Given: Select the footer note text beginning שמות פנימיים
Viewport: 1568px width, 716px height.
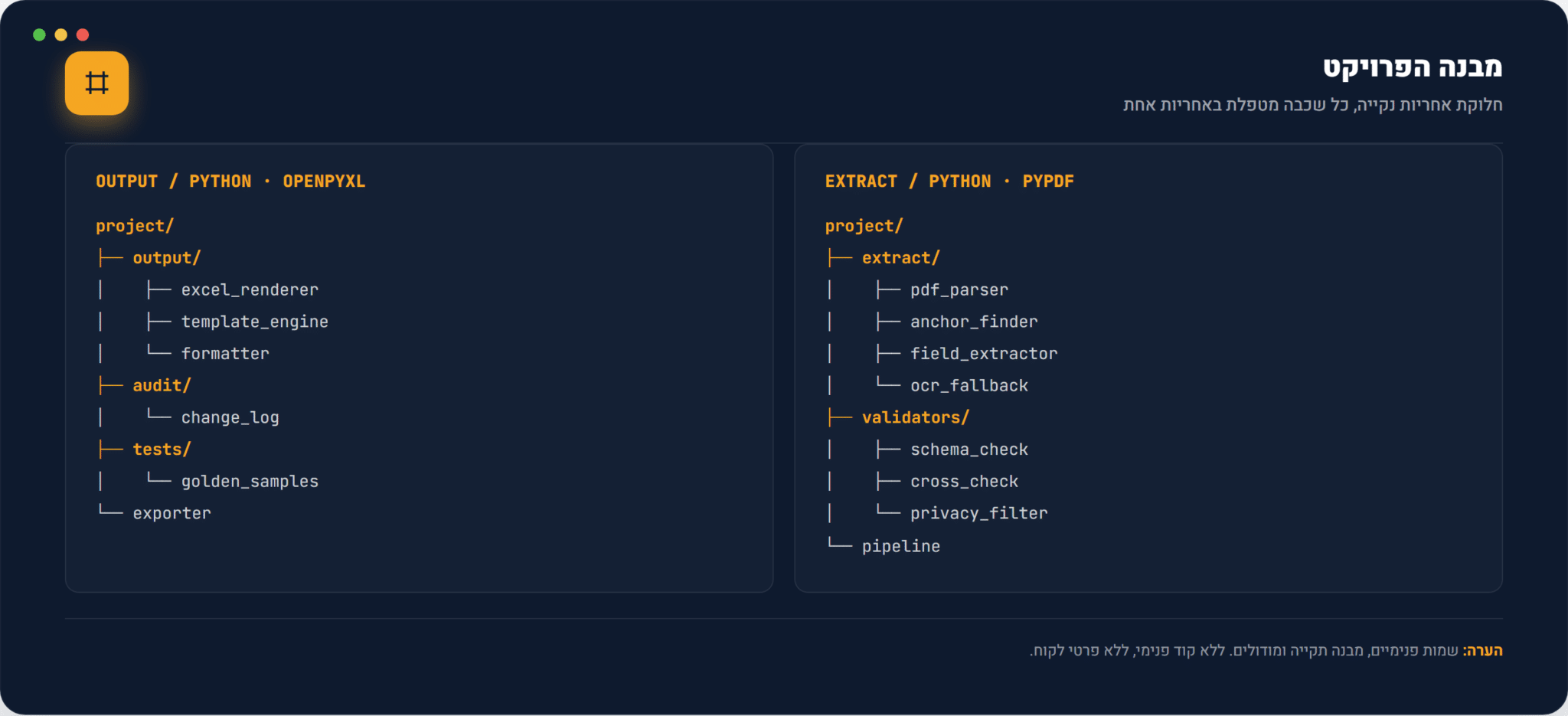Looking at the screenshot, I should point(1244,651).
